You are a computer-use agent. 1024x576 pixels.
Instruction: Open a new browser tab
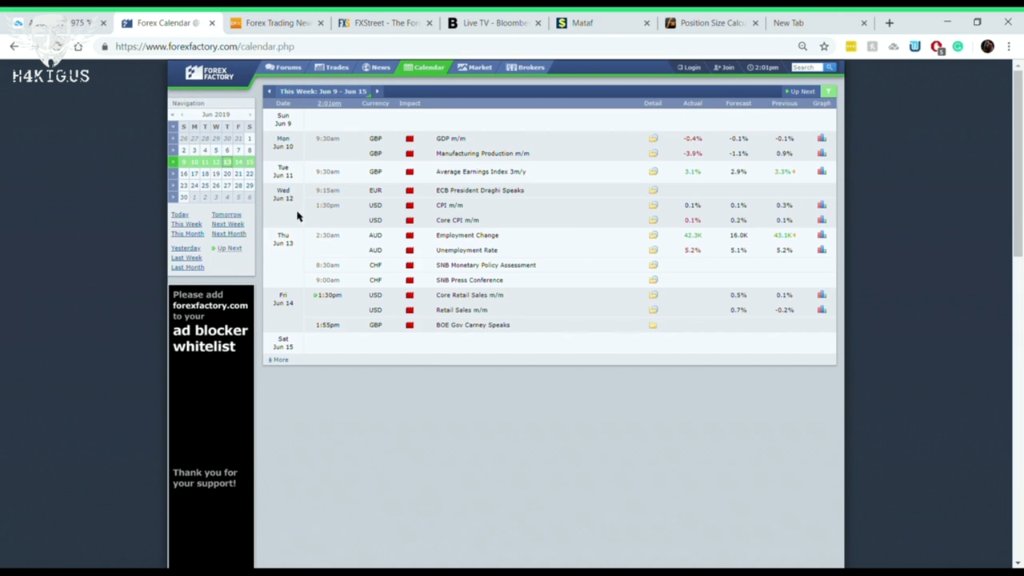889,23
